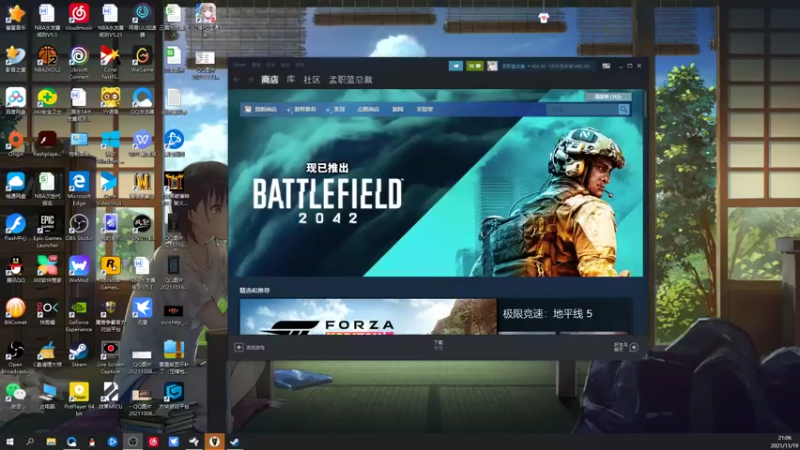Image resolution: width=800 pixels, height=450 pixels.
Task: Open Ubisoft Connect desktop icon
Action: pyautogui.click(x=79, y=62)
